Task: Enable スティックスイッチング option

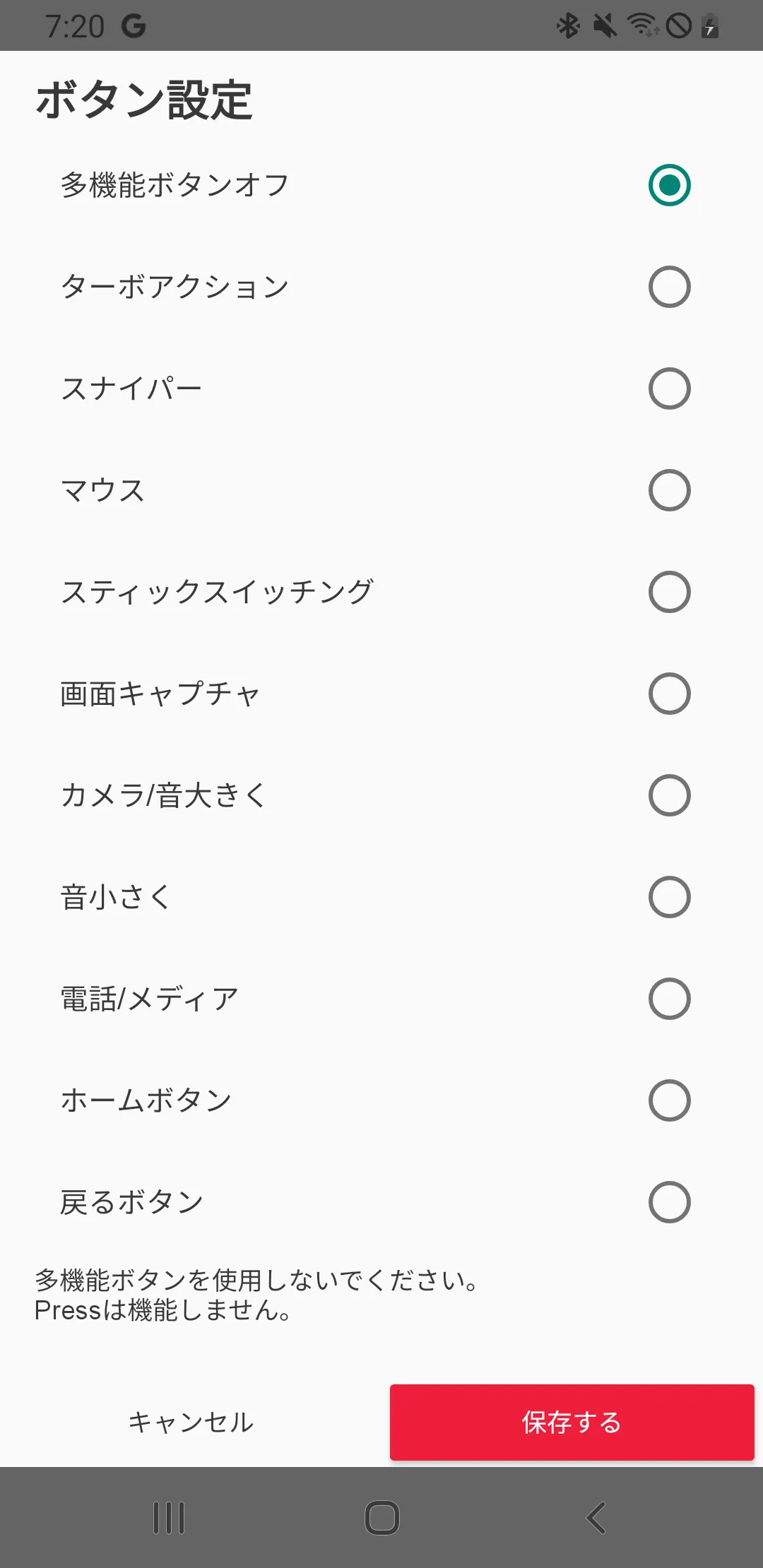Action: click(669, 592)
